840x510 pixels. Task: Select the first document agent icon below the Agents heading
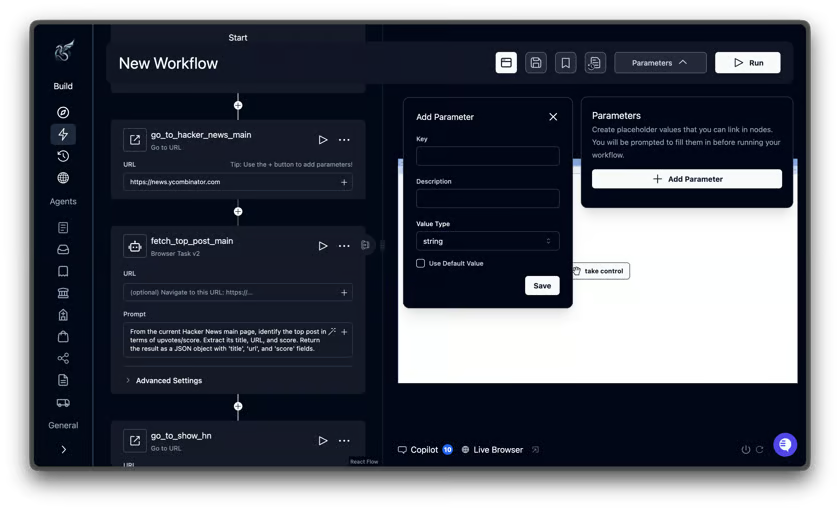[x=63, y=228]
